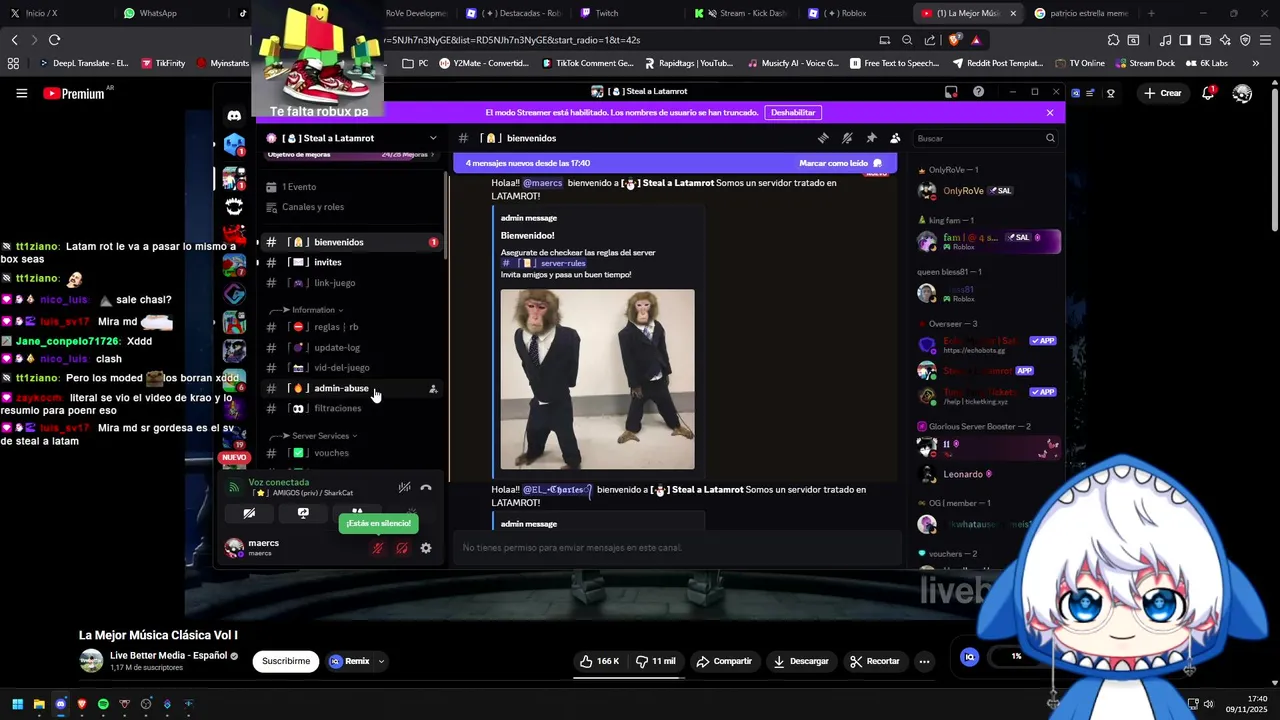Undeafen headphones next to user settings
Image resolution: width=1280 pixels, height=720 pixels.
[402, 548]
